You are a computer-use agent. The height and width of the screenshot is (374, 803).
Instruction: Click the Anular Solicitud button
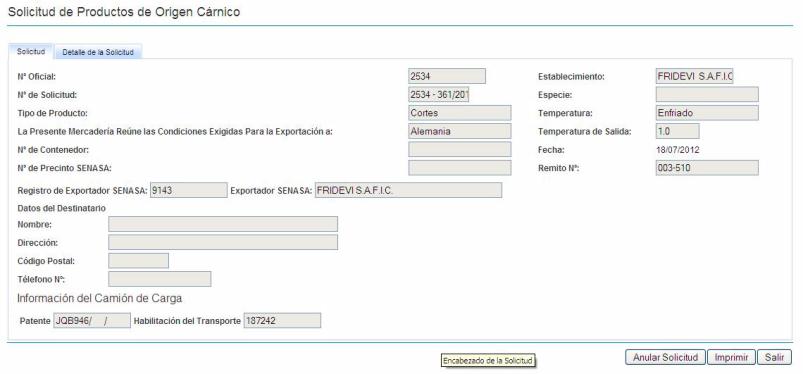click(x=665, y=358)
